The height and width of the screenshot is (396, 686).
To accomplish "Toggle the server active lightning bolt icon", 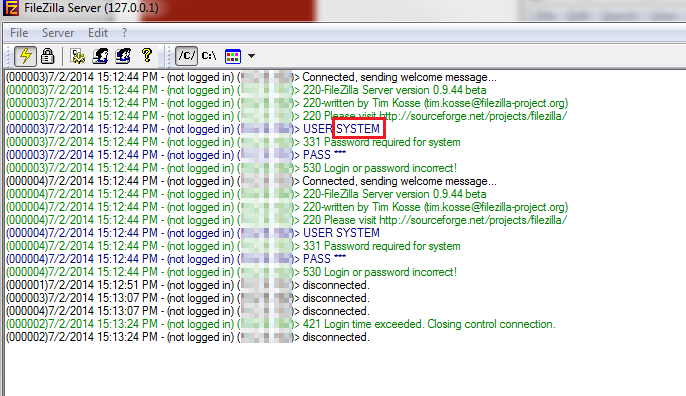I will [25, 56].
